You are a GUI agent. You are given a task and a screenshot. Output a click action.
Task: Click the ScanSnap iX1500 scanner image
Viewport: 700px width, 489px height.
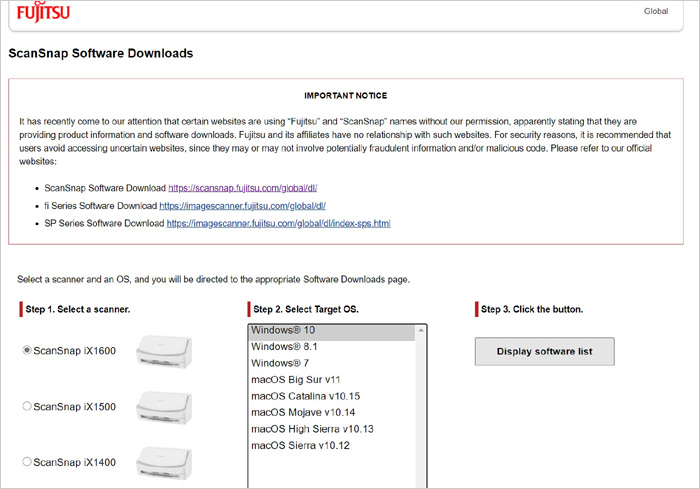[x=164, y=407]
